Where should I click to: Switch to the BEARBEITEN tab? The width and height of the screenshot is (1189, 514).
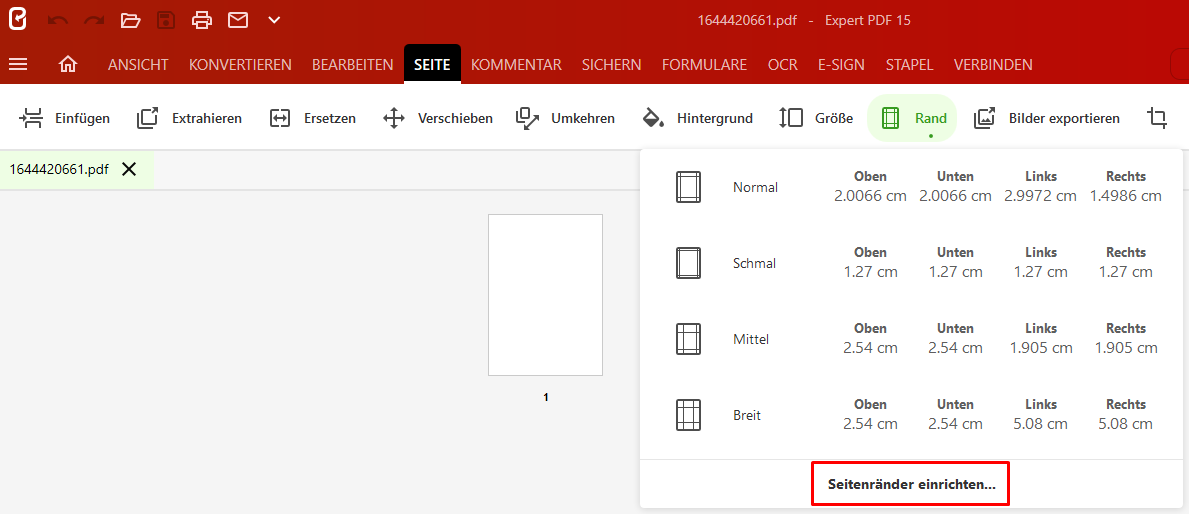tap(353, 65)
